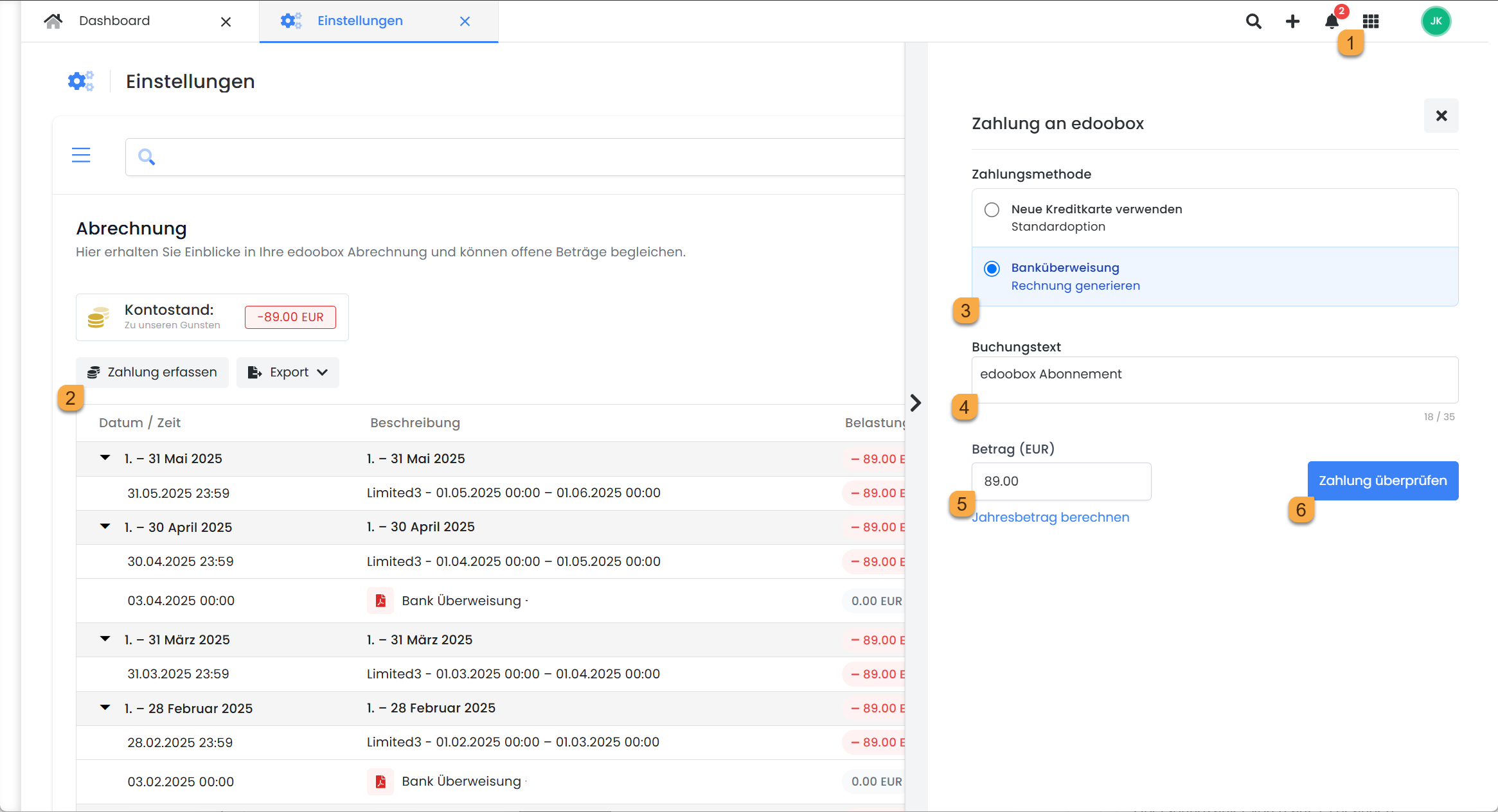This screenshot has width=1498, height=812.
Task: Open PDF of 03.04.2025 Bank Überweisung
Action: click(380, 601)
